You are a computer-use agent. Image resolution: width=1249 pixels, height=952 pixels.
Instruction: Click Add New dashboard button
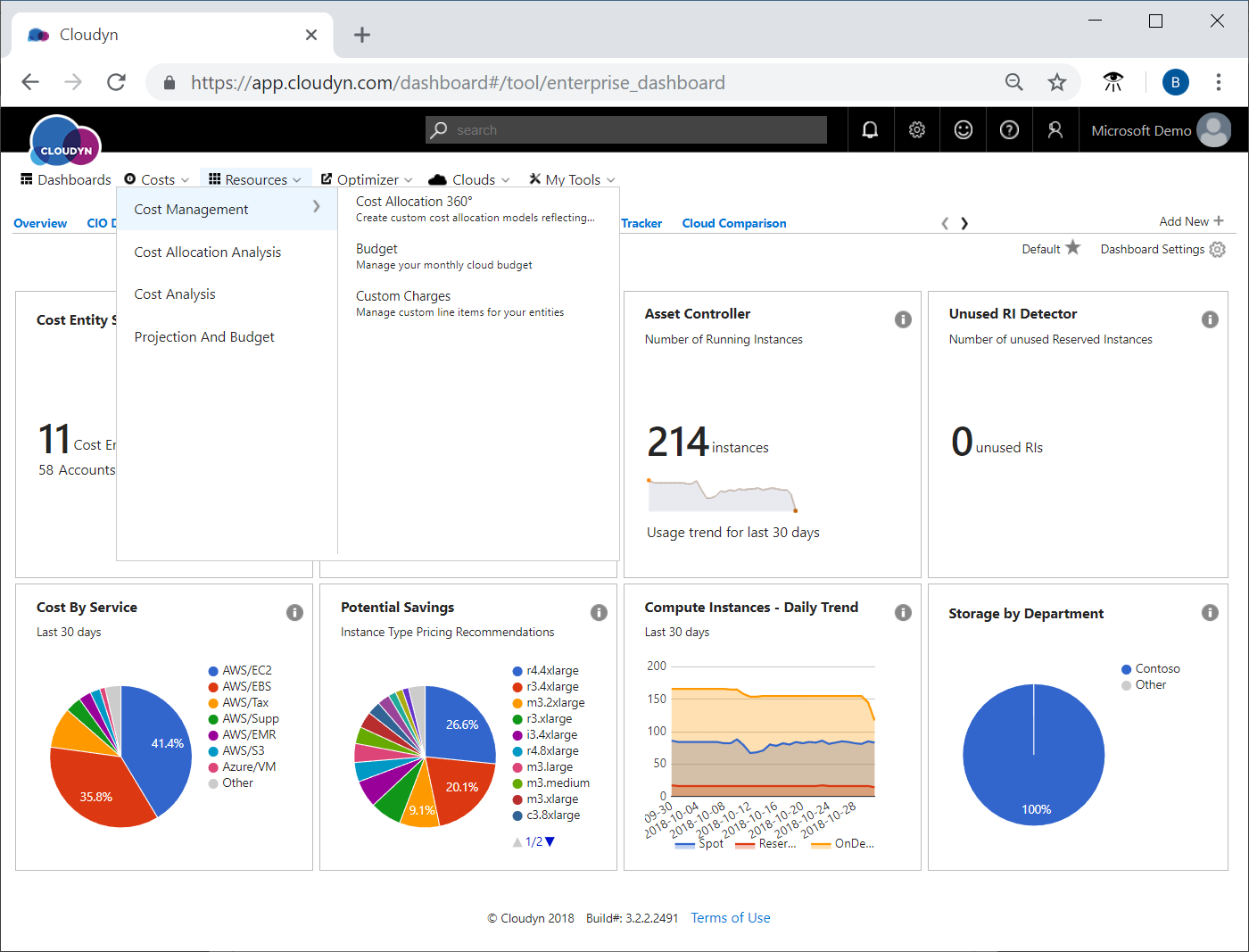pos(1191,221)
